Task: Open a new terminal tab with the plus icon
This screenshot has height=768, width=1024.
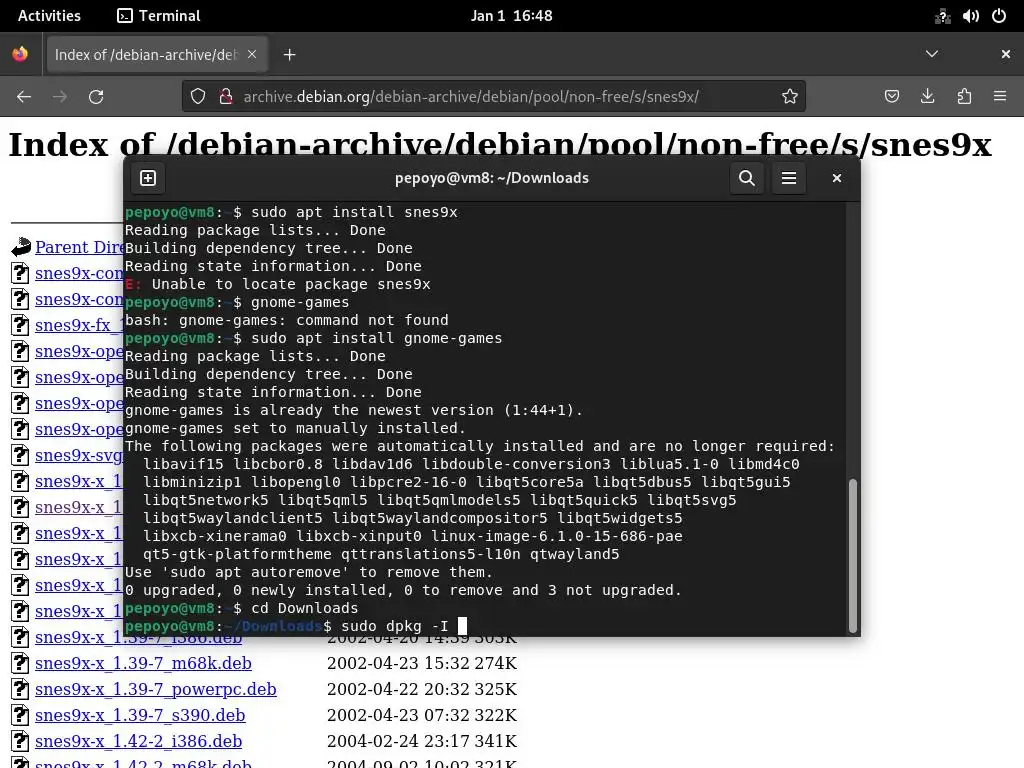Action: (148, 178)
